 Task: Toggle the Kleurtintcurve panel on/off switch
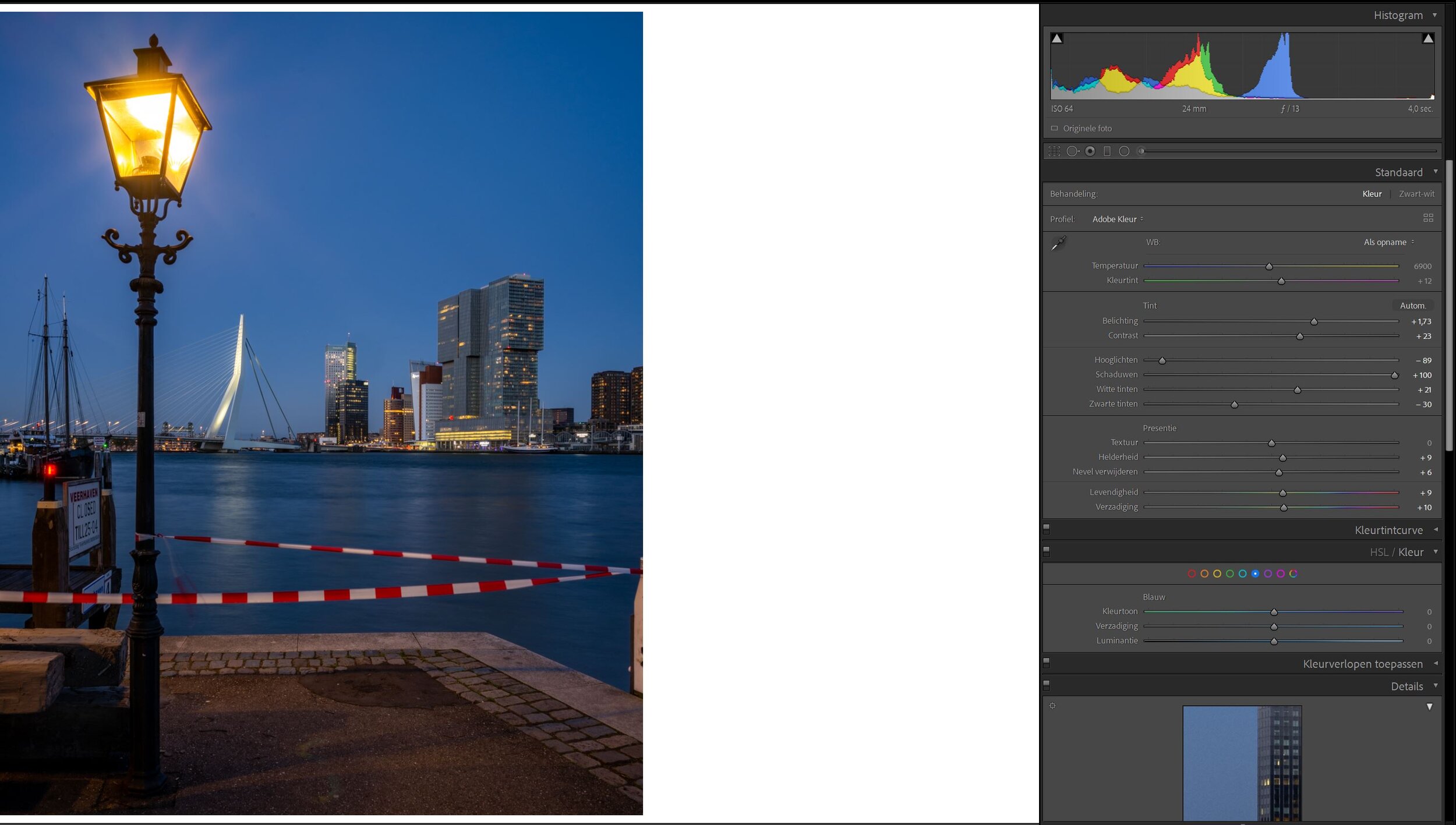(1047, 529)
